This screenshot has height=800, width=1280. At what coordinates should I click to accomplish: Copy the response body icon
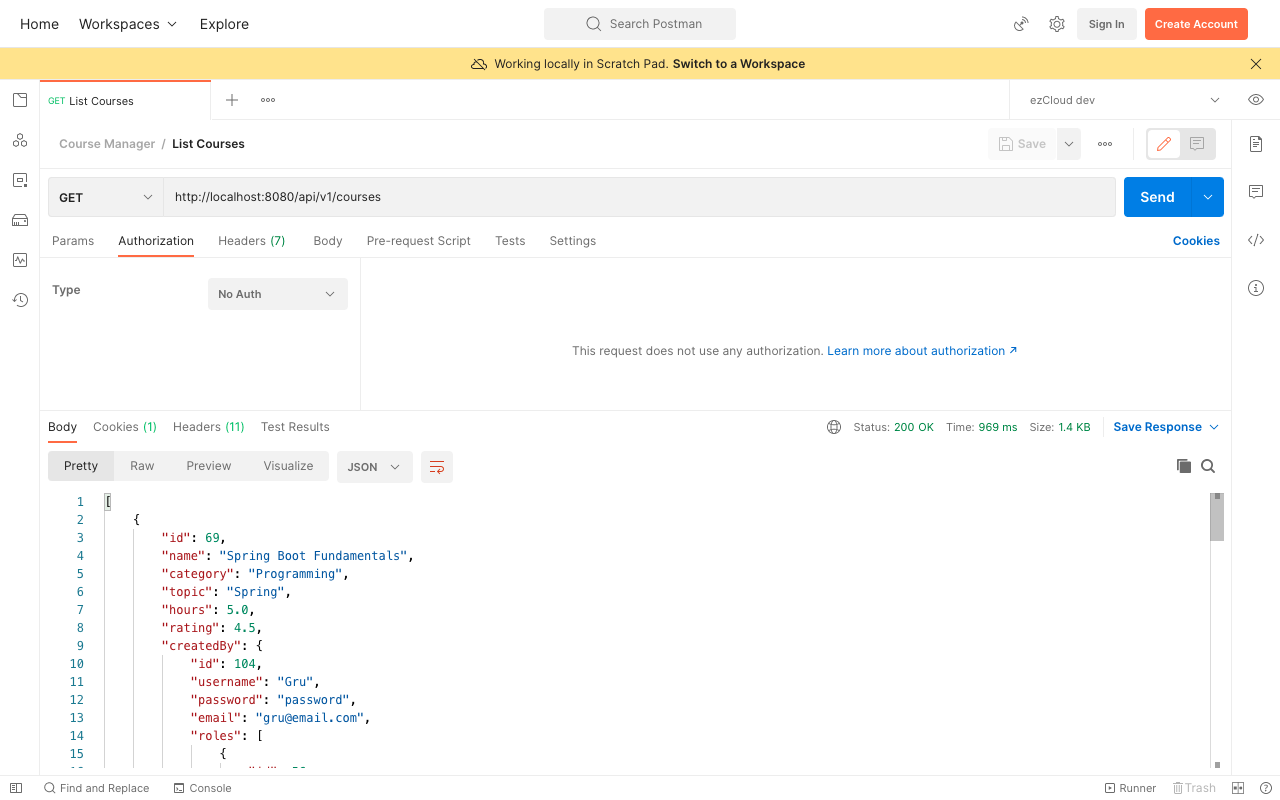[1184, 466]
